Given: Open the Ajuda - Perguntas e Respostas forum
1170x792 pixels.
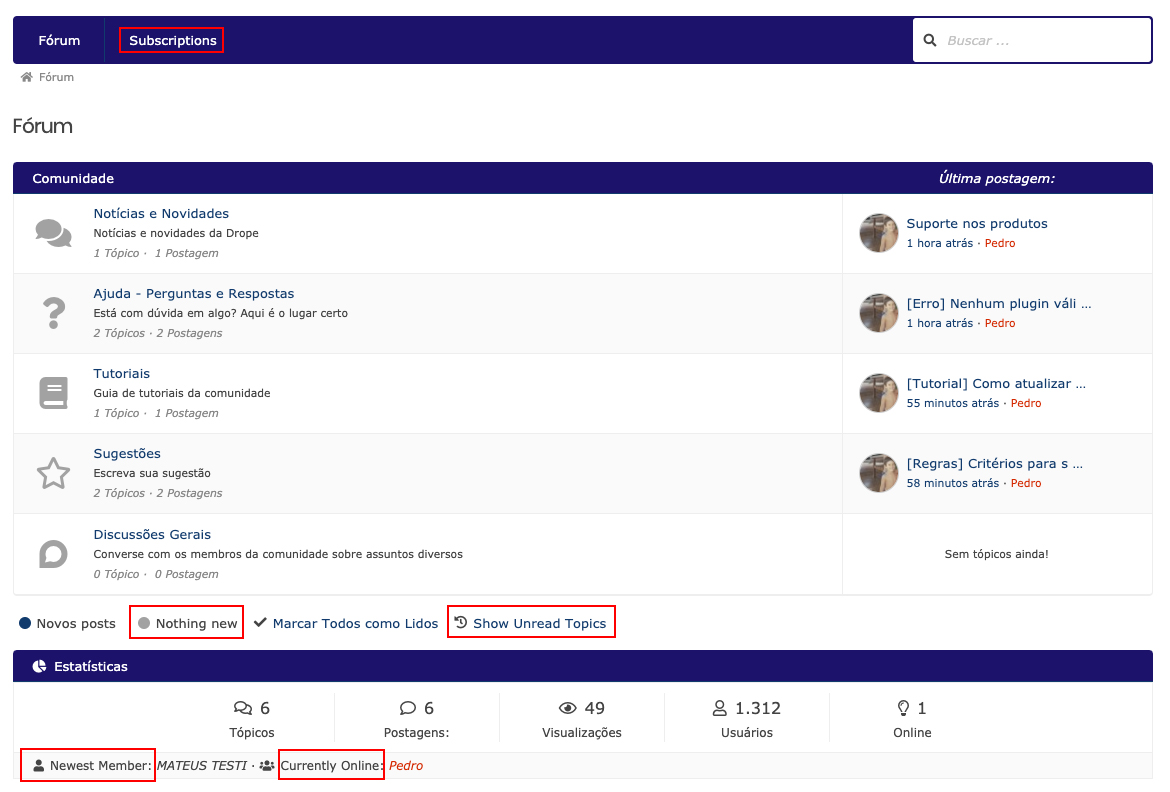Looking at the screenshot, I should point(194,293).
